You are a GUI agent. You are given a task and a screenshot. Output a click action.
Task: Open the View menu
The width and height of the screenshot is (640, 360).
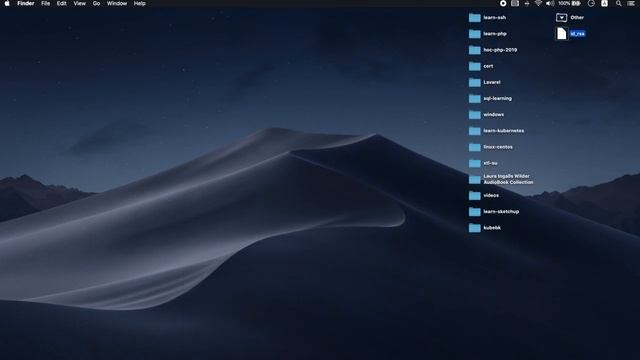click(80, 3)
